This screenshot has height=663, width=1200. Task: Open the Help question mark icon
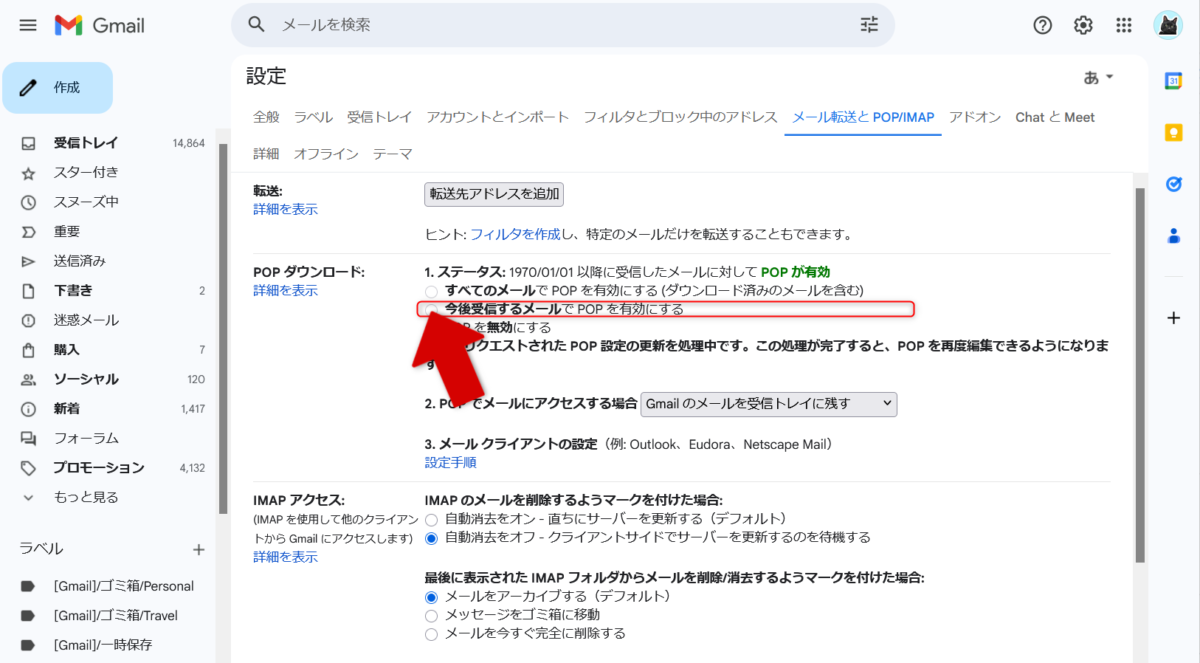click(1042, 25)
